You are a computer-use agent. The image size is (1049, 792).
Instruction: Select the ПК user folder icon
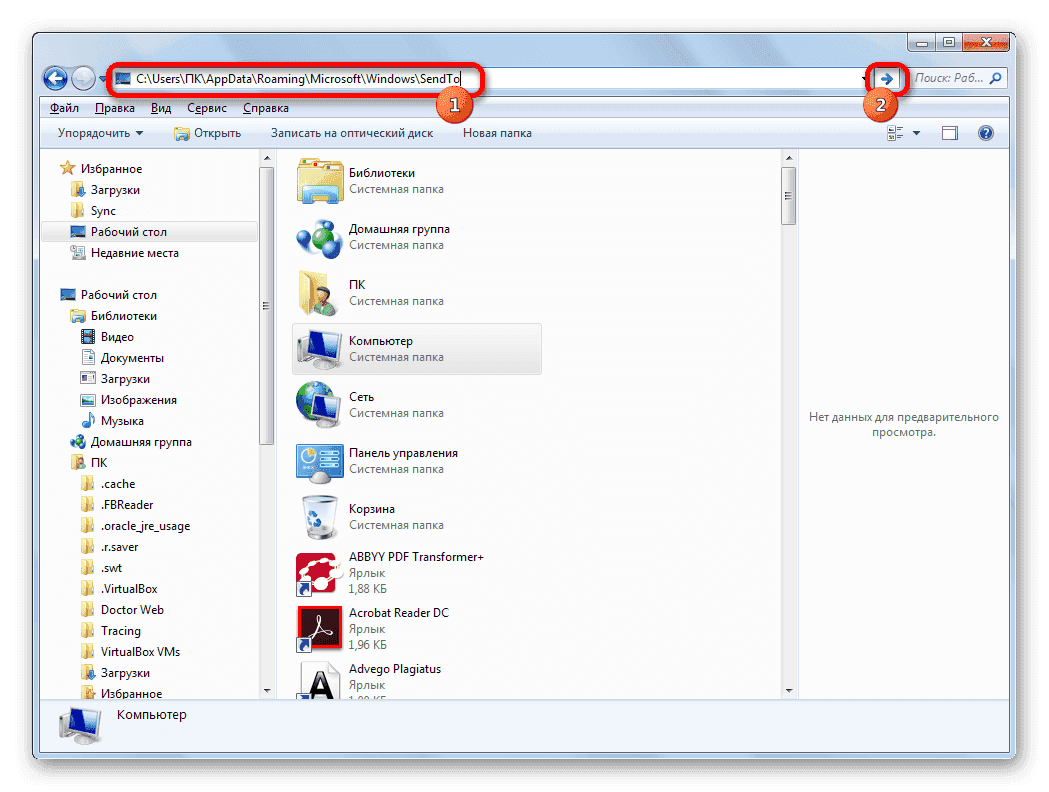tap(317, 293)
